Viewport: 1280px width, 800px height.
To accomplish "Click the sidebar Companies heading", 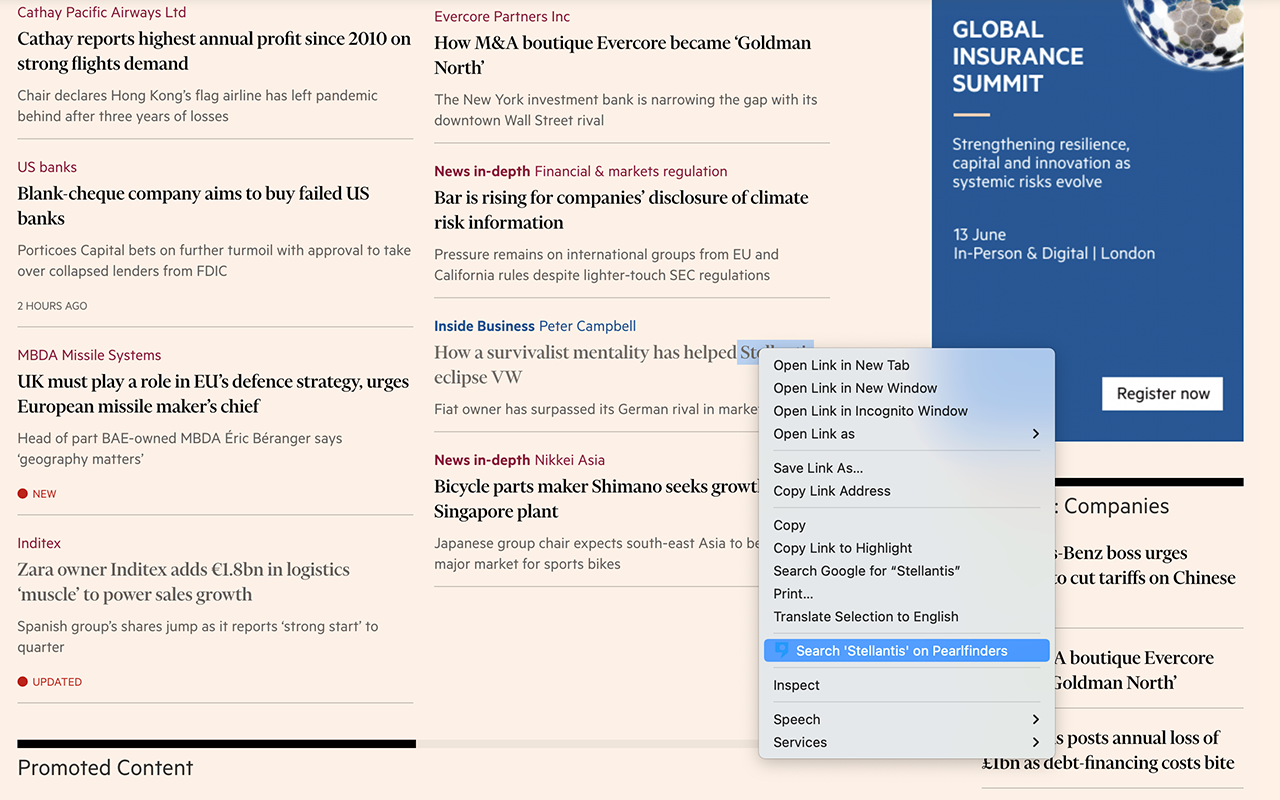I will coord(1116,506).
